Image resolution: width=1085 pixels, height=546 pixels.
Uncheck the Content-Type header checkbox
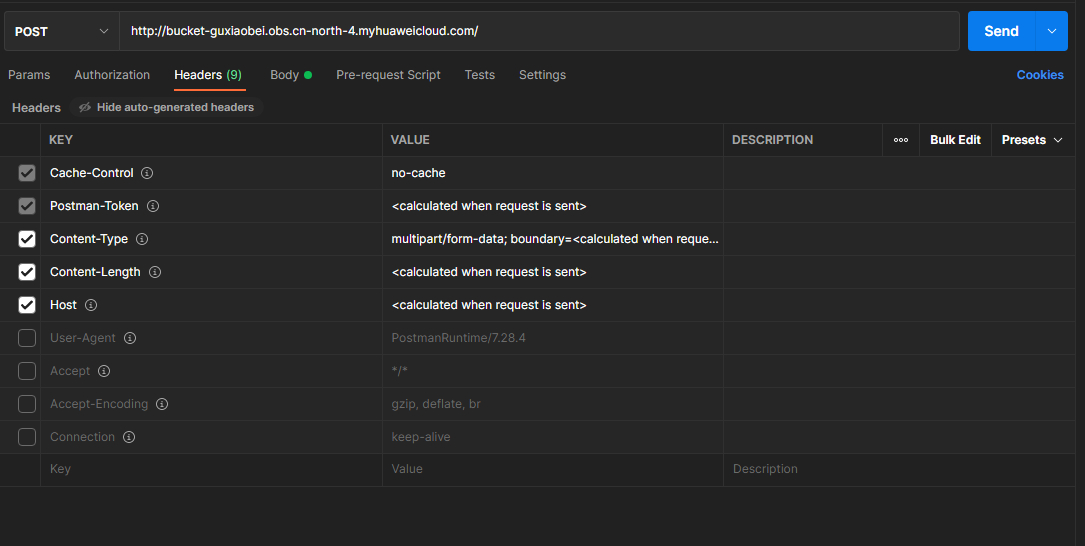coord(27,239)
